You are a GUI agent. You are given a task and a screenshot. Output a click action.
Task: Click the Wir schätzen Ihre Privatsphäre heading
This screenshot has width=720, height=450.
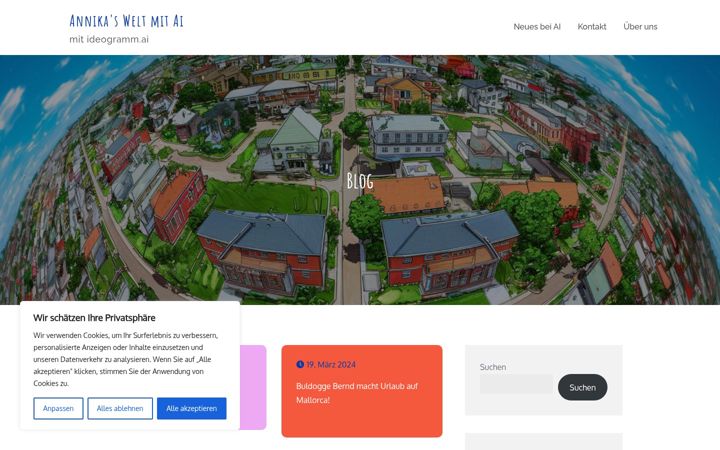(x=94, y=318)
